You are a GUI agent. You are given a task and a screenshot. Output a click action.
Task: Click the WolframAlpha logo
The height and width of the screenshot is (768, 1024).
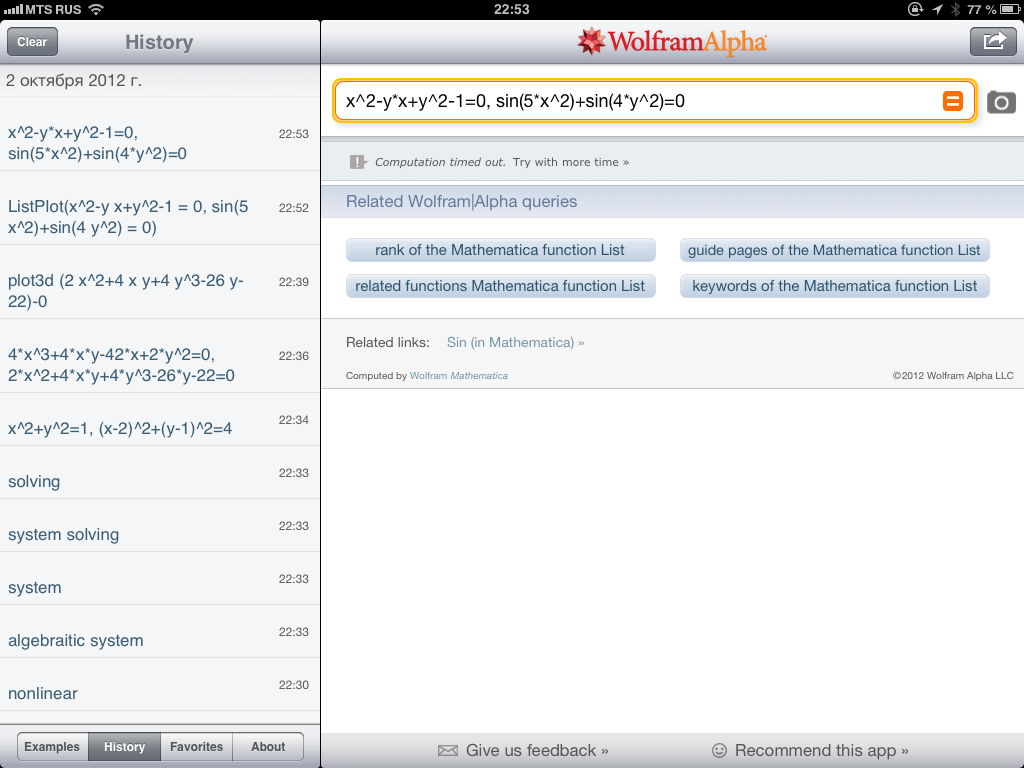point(671,42)
